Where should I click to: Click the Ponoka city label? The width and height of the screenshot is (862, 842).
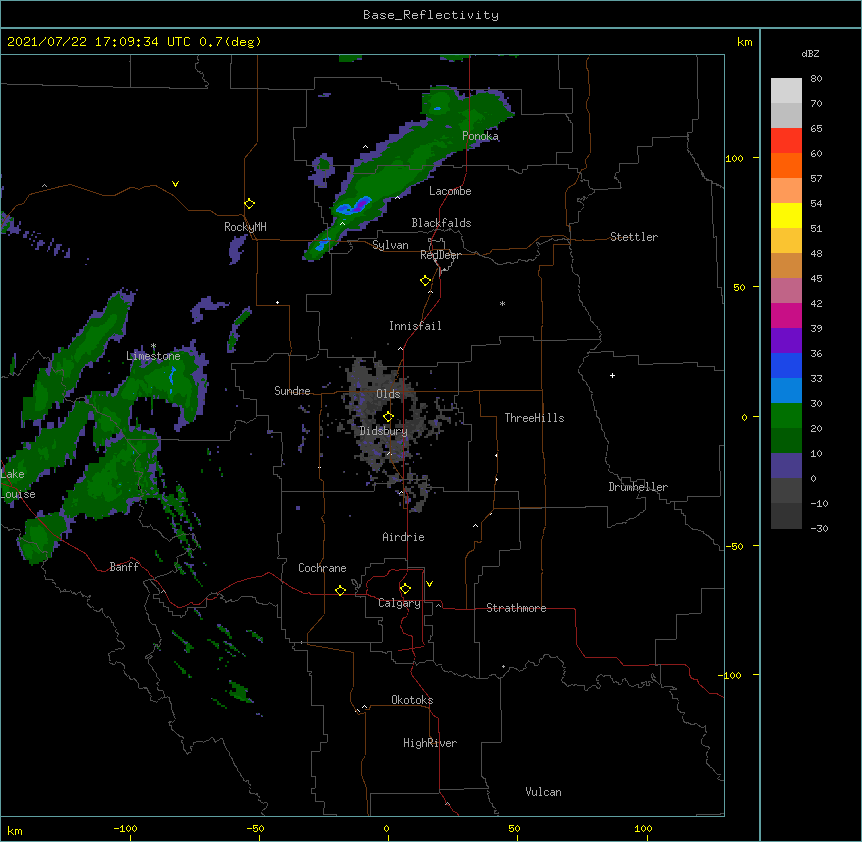point(480,136)
